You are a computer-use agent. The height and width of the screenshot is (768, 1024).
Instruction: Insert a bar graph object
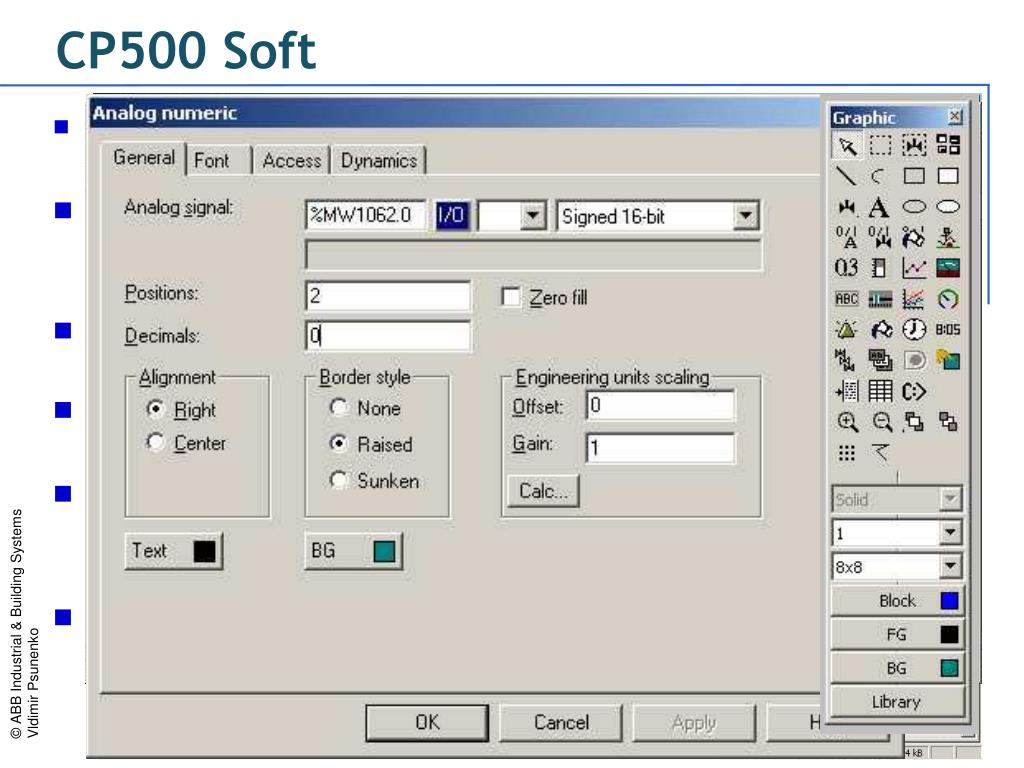[x=879, y=268]
